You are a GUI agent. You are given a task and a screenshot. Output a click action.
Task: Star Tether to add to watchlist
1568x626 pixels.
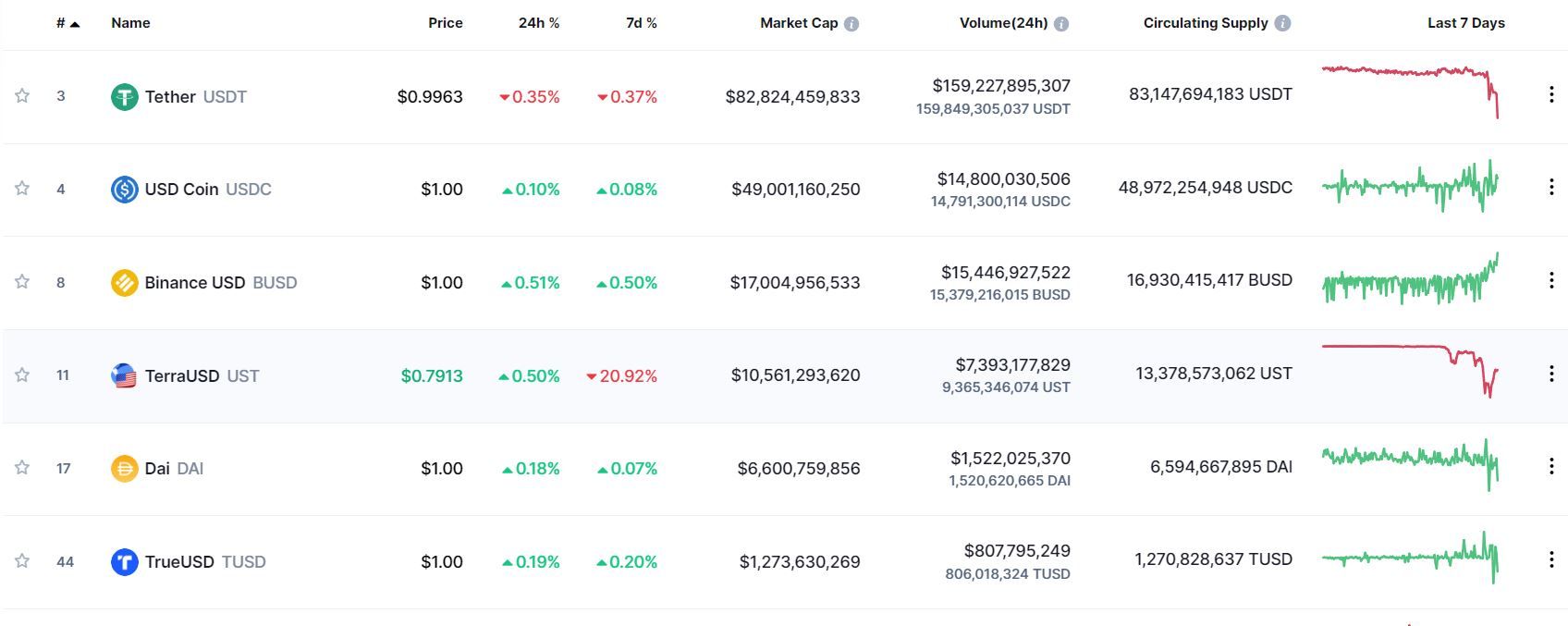[22, 95]
